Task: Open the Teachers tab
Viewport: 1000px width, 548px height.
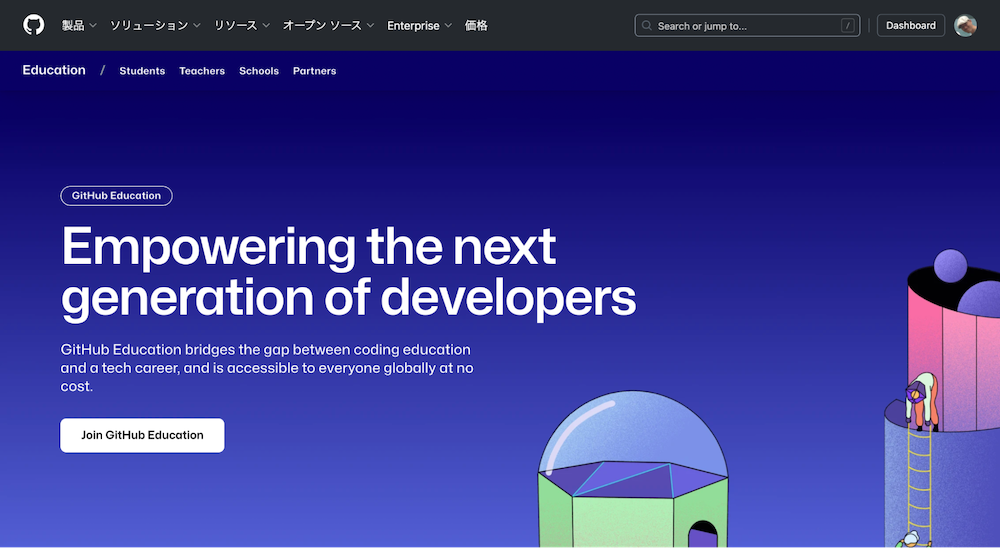Action: (202, 71)
